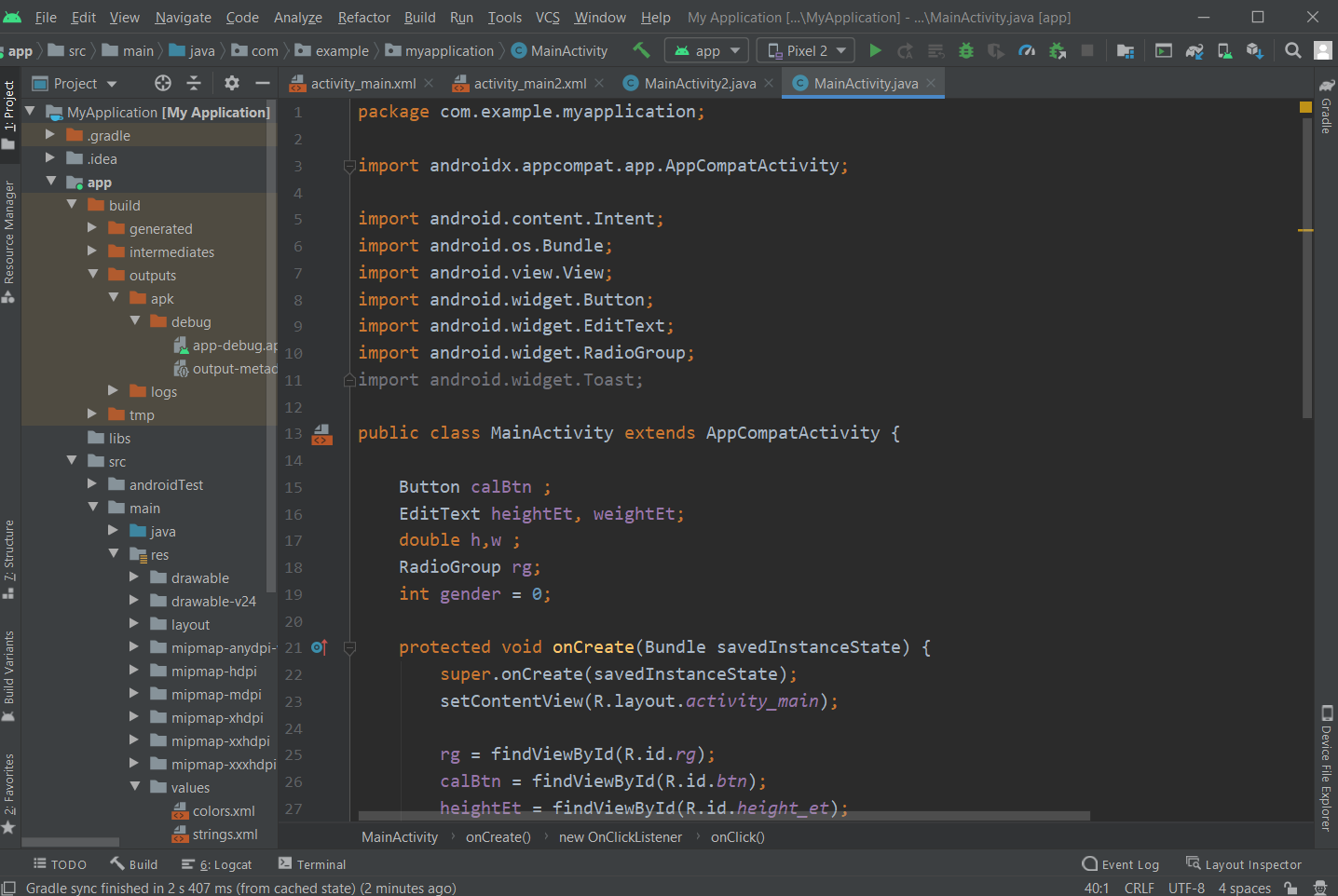Open the Project panel gear settings

(x=232, y=83)
